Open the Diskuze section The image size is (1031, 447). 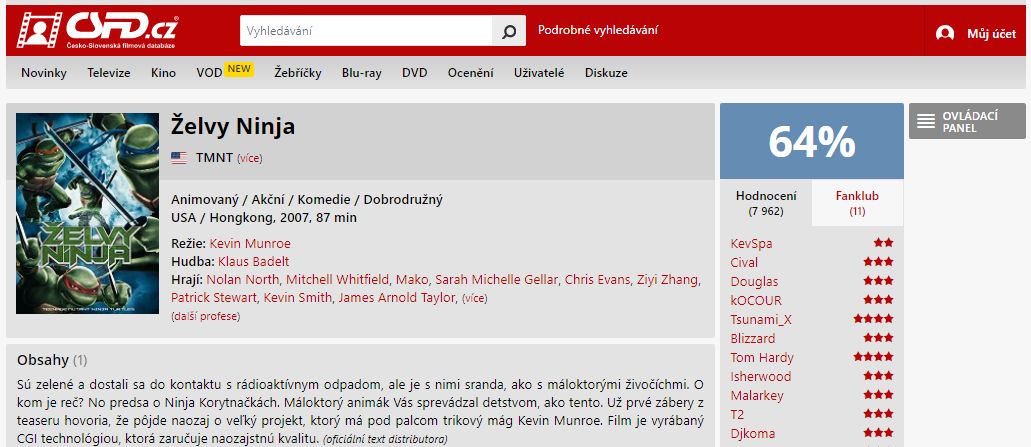(x=606, y=73)
